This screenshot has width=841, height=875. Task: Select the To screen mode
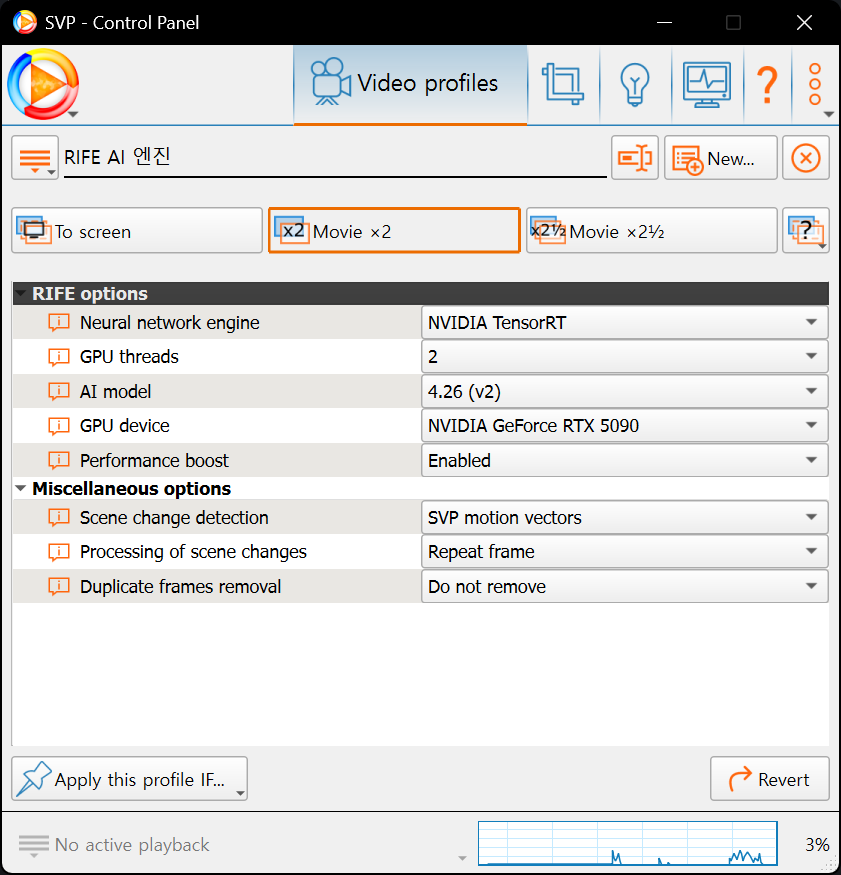pyautogui.click(x=137, y=231)
